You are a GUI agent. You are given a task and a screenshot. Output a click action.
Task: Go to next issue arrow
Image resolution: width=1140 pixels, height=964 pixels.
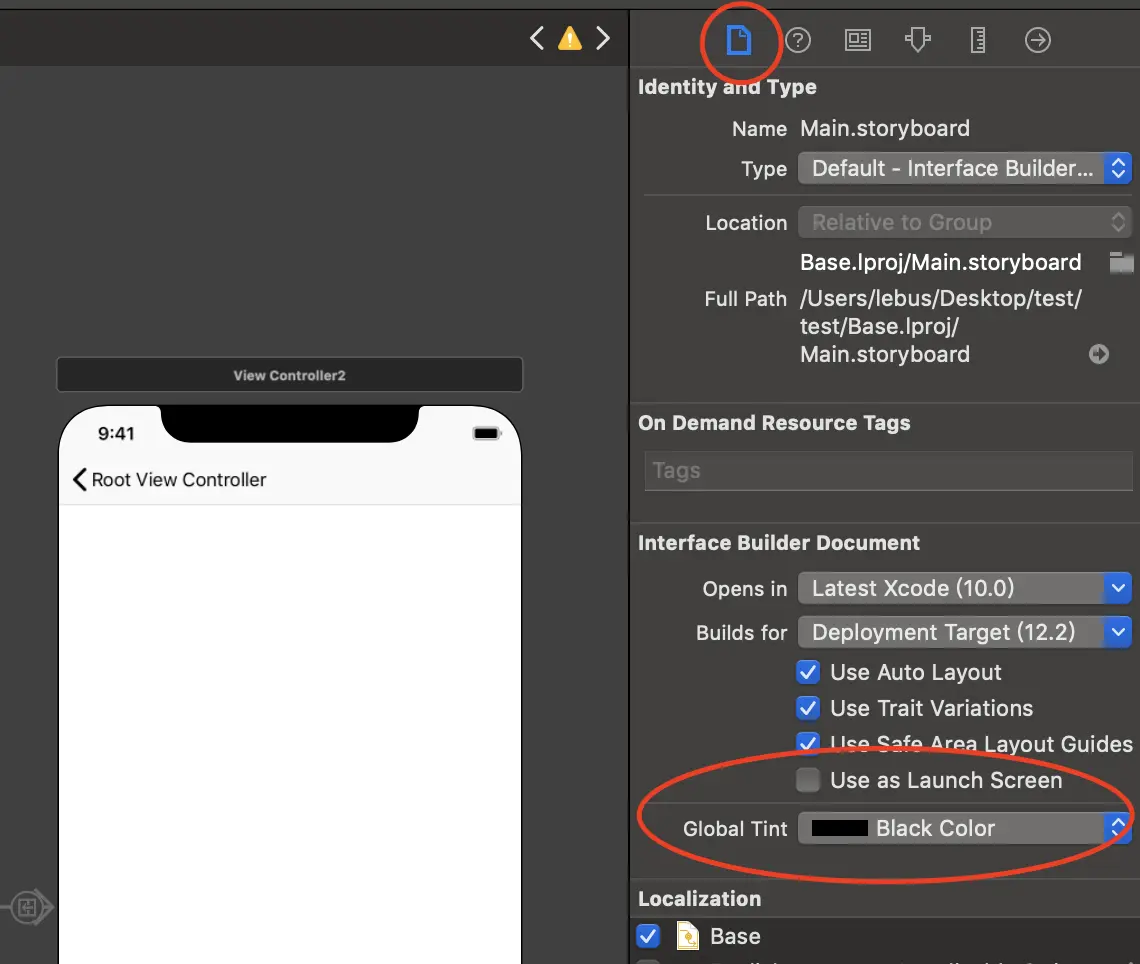click(x=603, y=38)
